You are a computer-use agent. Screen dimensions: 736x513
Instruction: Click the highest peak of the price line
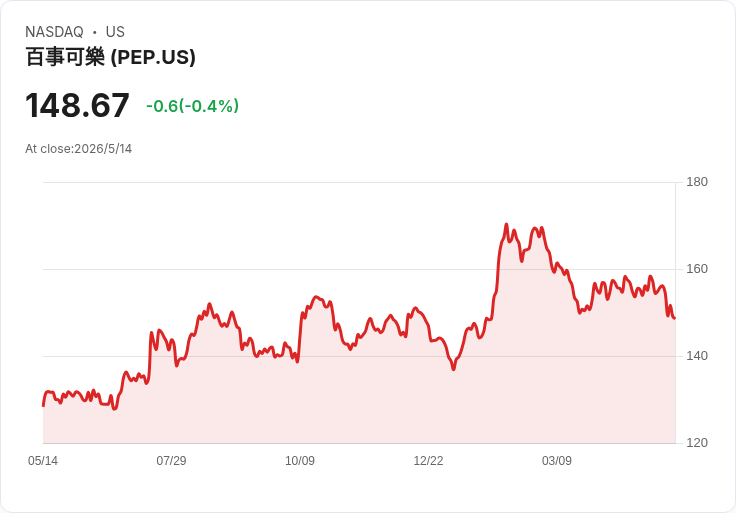[x=506, y=225]
